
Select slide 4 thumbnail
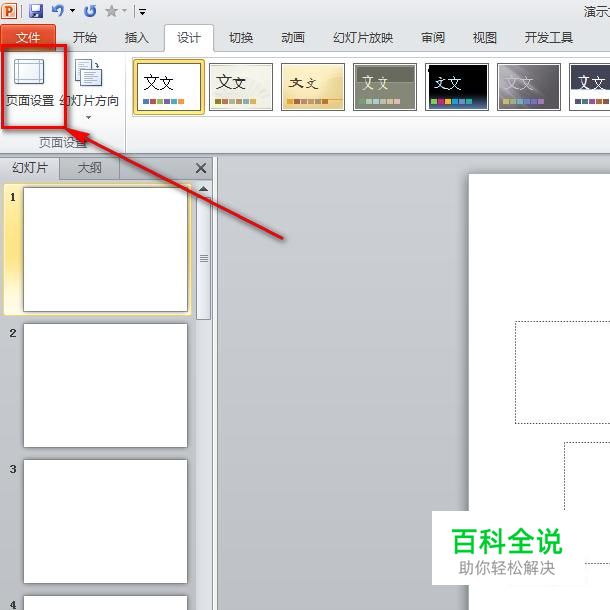105,603
